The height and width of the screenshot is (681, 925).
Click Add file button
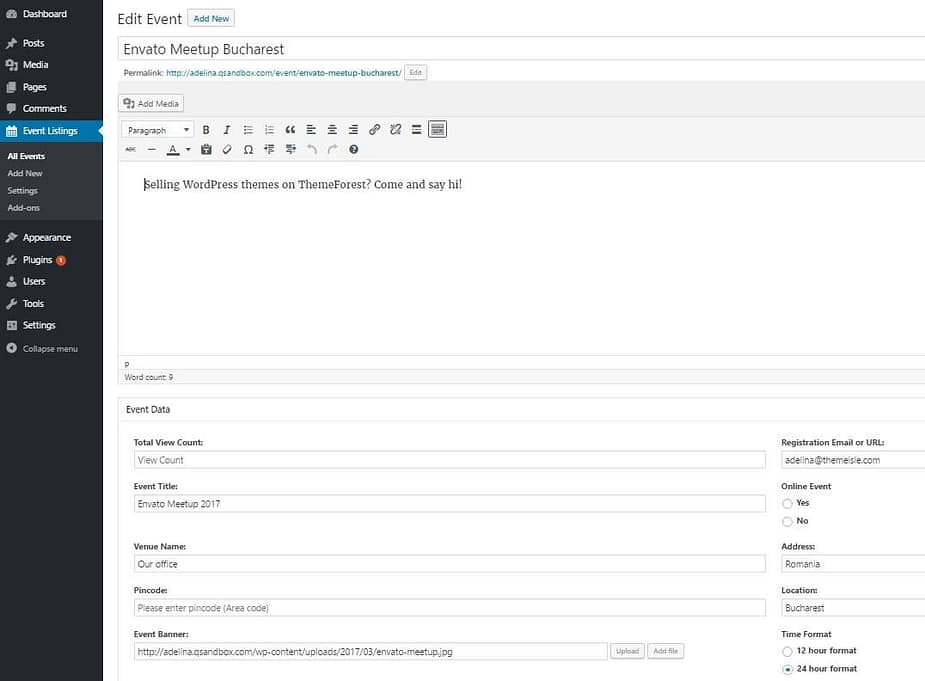[x=665, y=651]
